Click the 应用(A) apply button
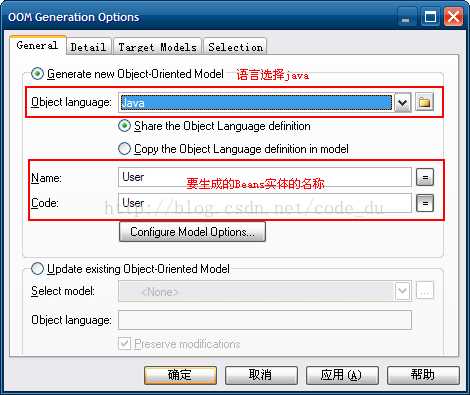The image size is (470, 395). pyautogui.click(x=342, y=375)
